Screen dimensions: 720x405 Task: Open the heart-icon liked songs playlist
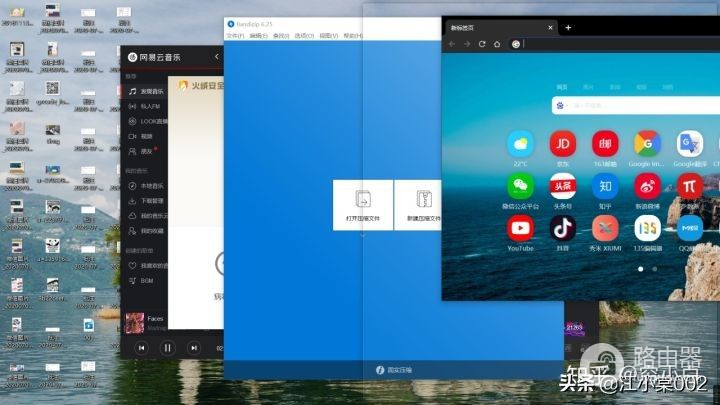146,265
